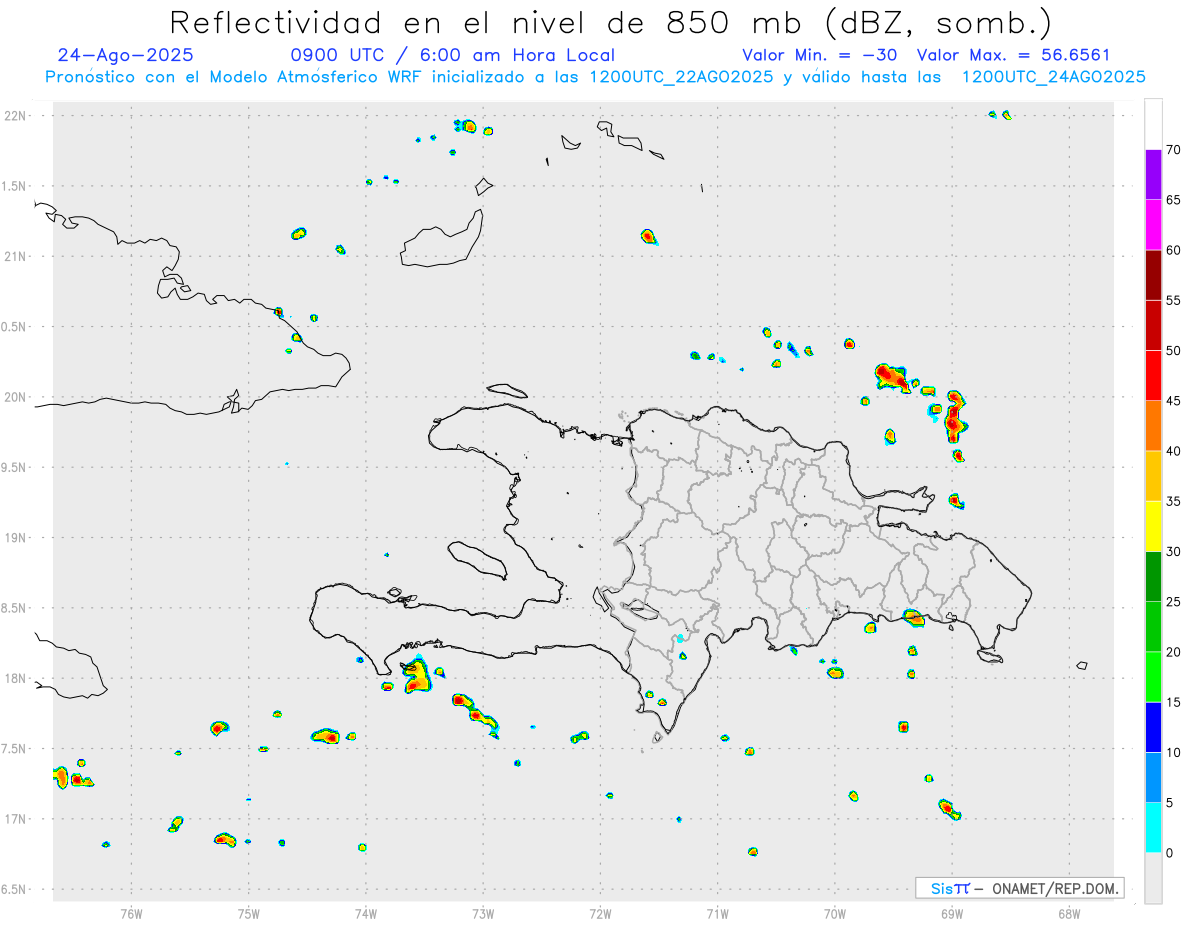1200x927 pixels.
Task: Click the date label '24-Ago-2025'
Action: [126, 55]
